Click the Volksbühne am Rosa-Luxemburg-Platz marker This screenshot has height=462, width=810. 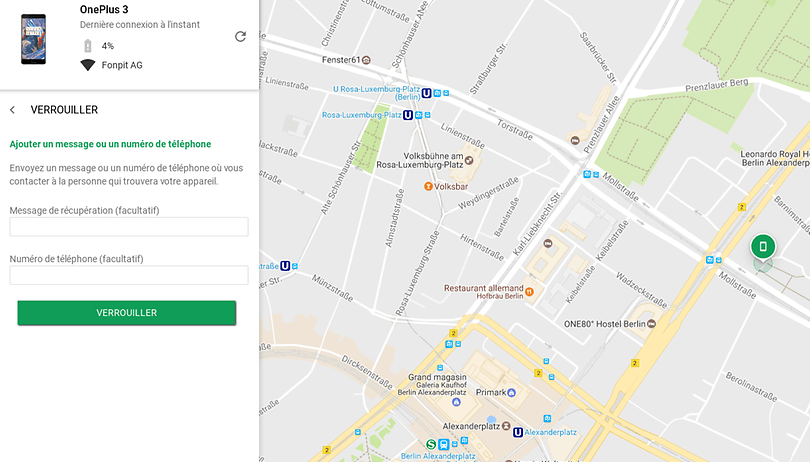point(469,160)
